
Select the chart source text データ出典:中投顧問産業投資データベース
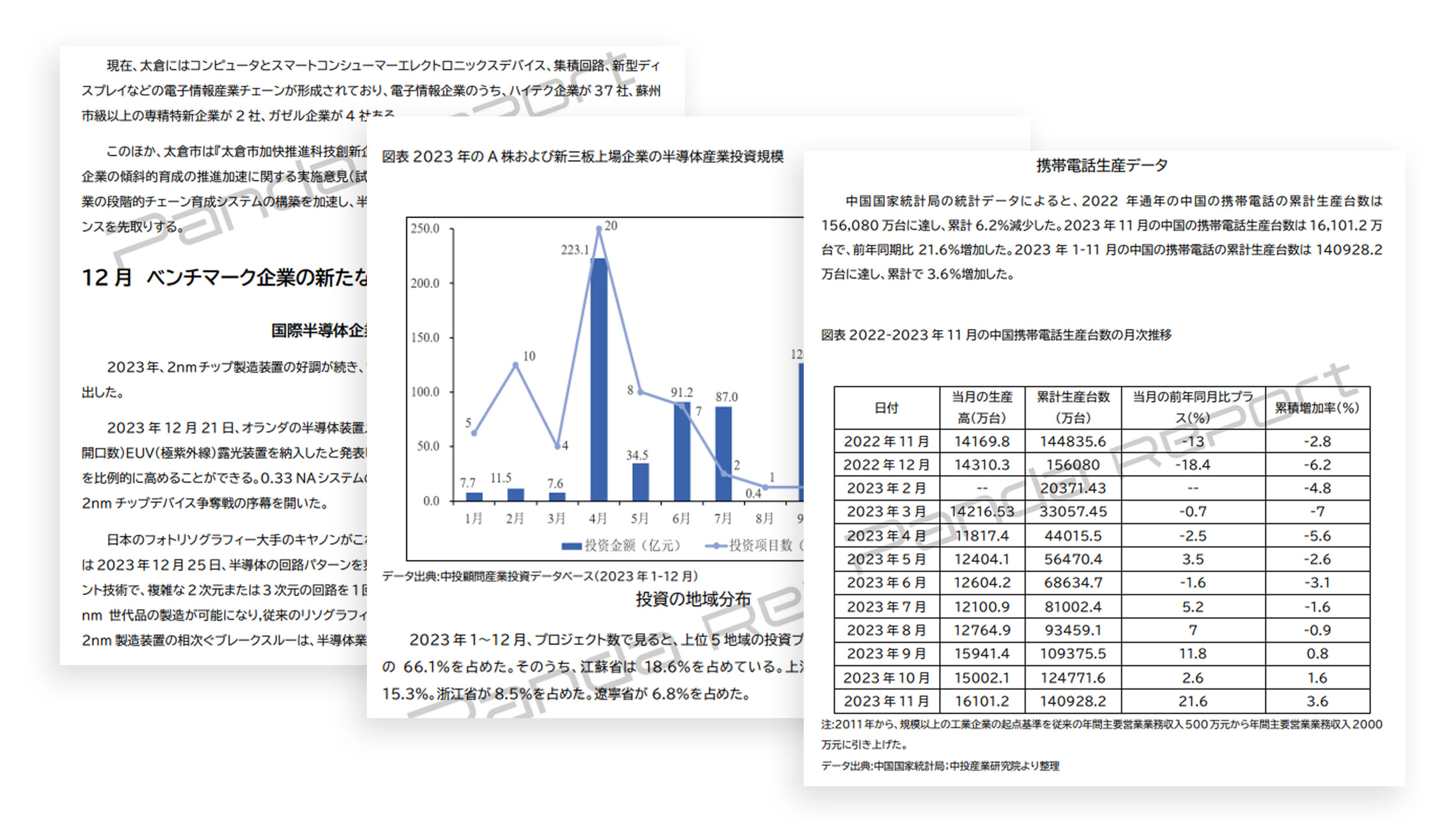click(x=540, y=577)
